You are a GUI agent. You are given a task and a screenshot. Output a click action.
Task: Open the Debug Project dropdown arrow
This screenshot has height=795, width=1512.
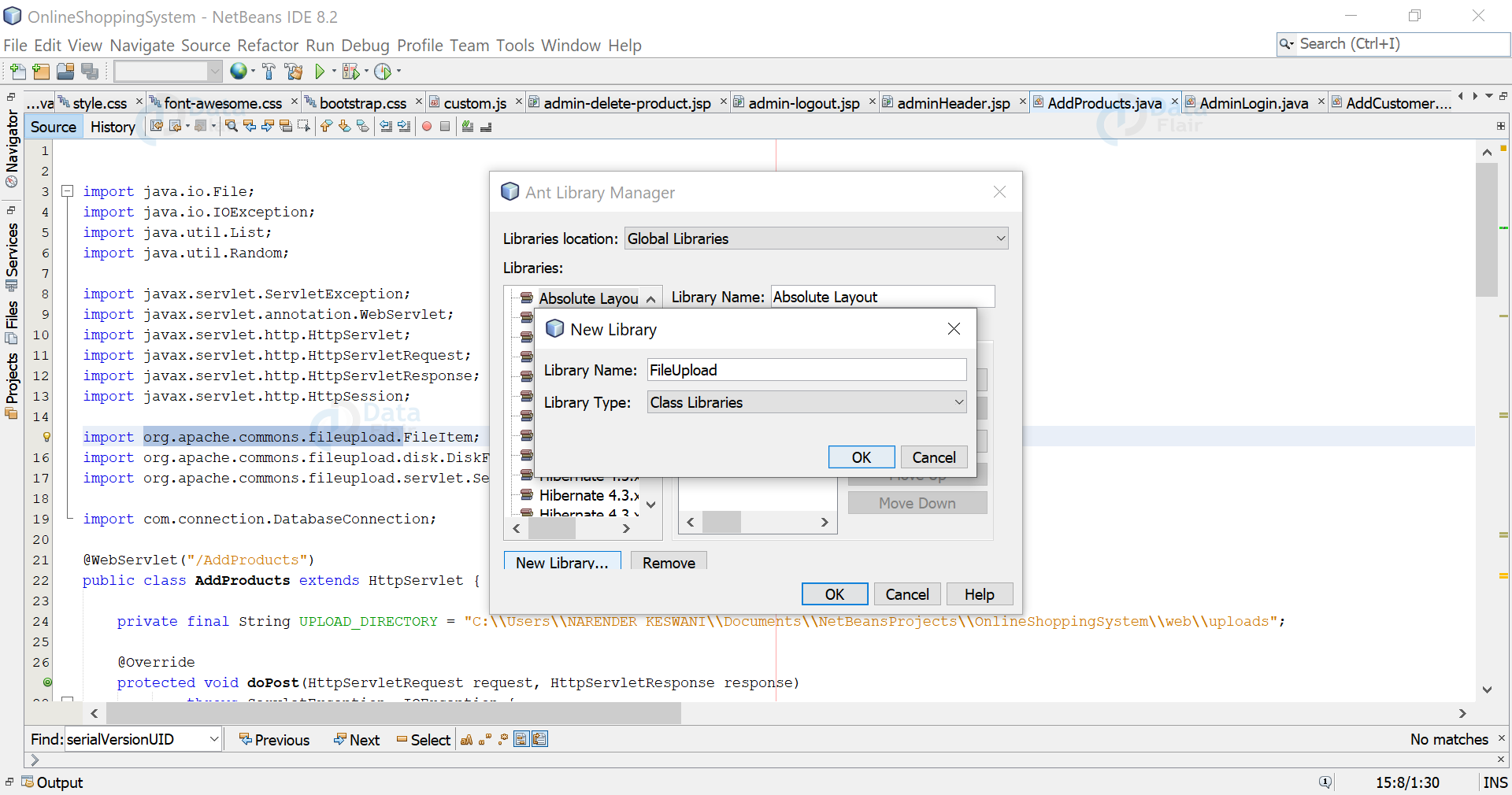366,72
